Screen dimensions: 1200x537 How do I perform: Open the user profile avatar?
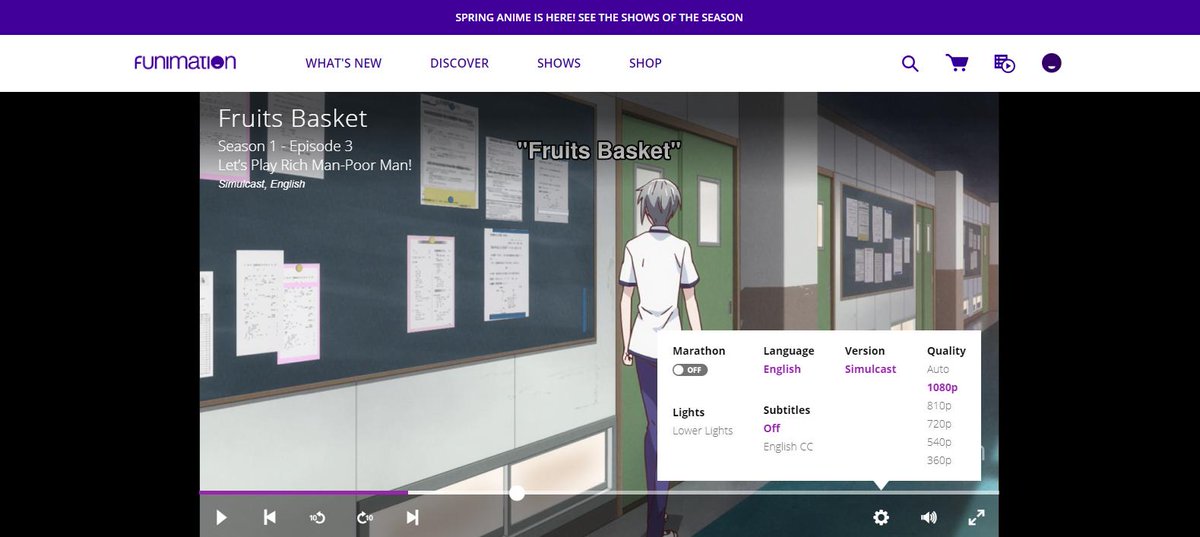1051,63
